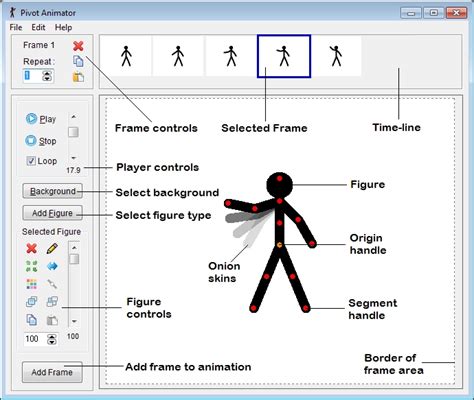Paste figure using the grey clipboard icon
The width and height of the screenshot is (474, 400).
tap(52, 320)
